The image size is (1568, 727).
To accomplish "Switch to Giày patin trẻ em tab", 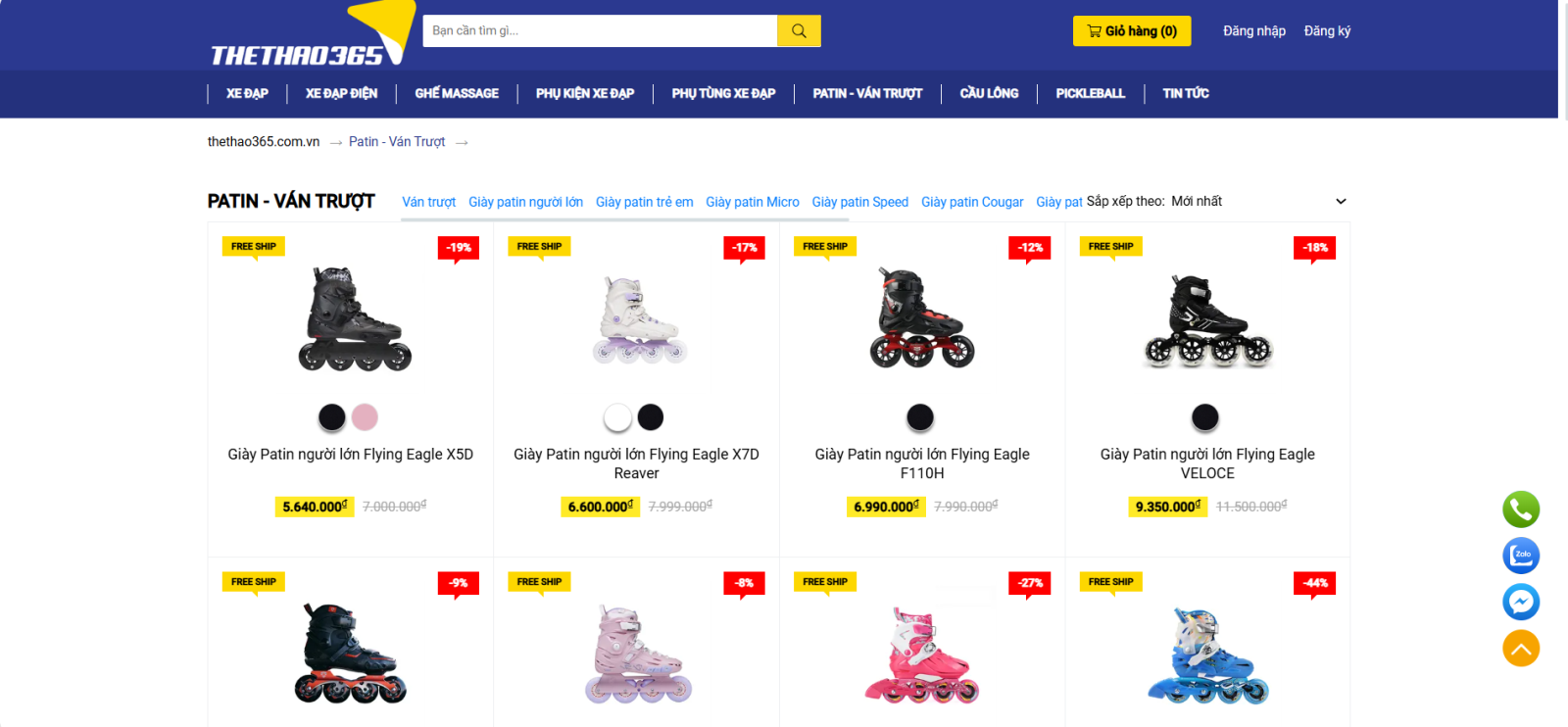I will coord(644,202).
